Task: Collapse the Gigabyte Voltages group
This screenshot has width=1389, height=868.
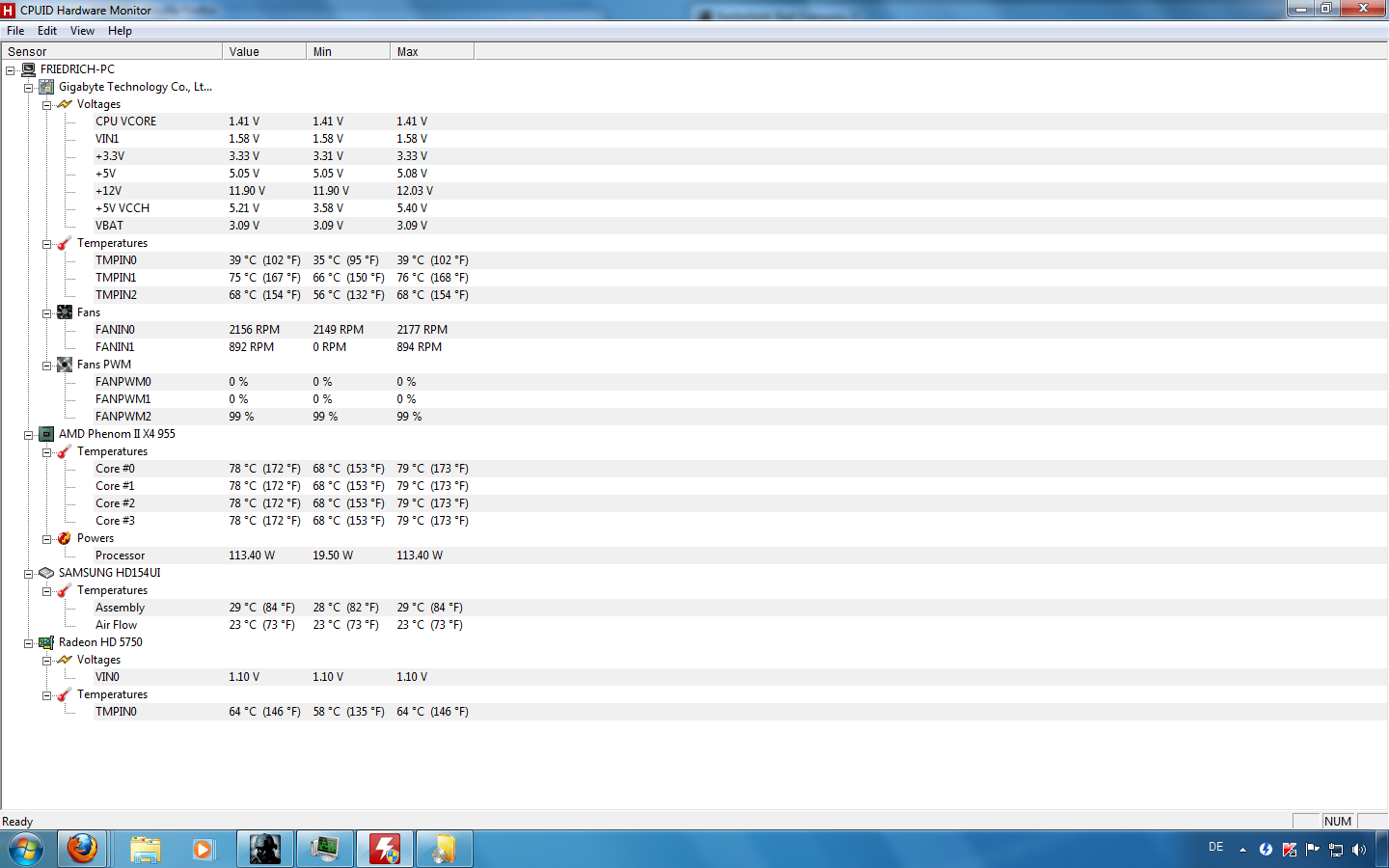Action: (46, 105)
